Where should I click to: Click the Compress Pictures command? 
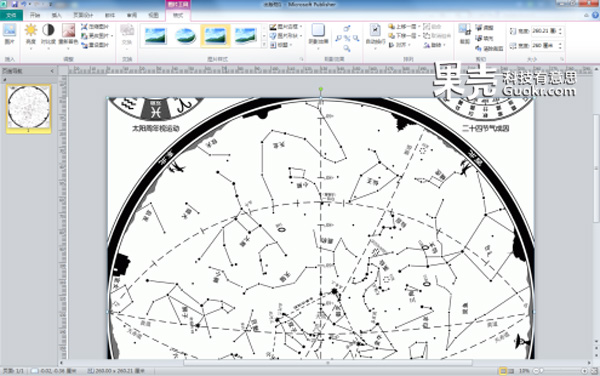click(95, 27)
